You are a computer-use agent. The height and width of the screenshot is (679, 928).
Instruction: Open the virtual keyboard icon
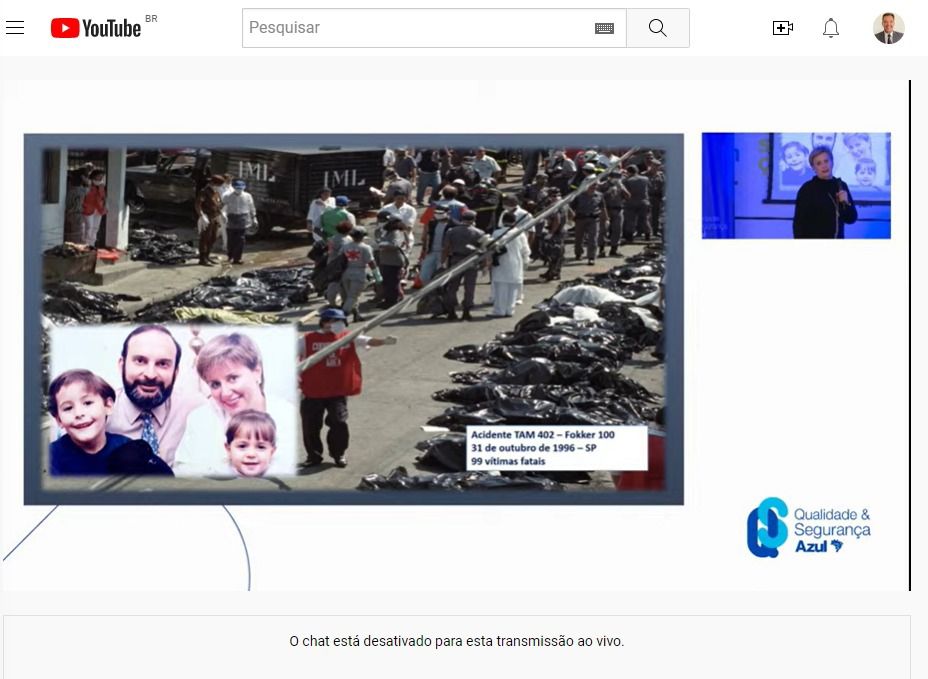[x=604, y=28]
